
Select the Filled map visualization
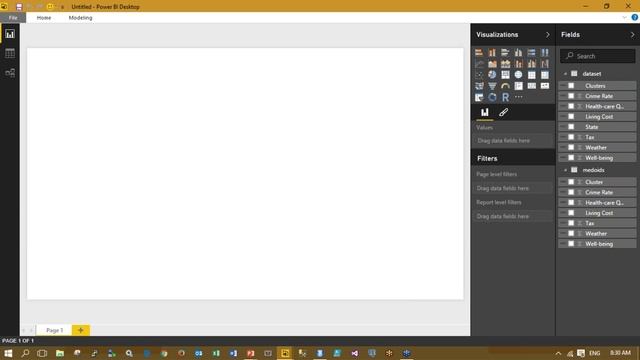[x=479, y=86]
